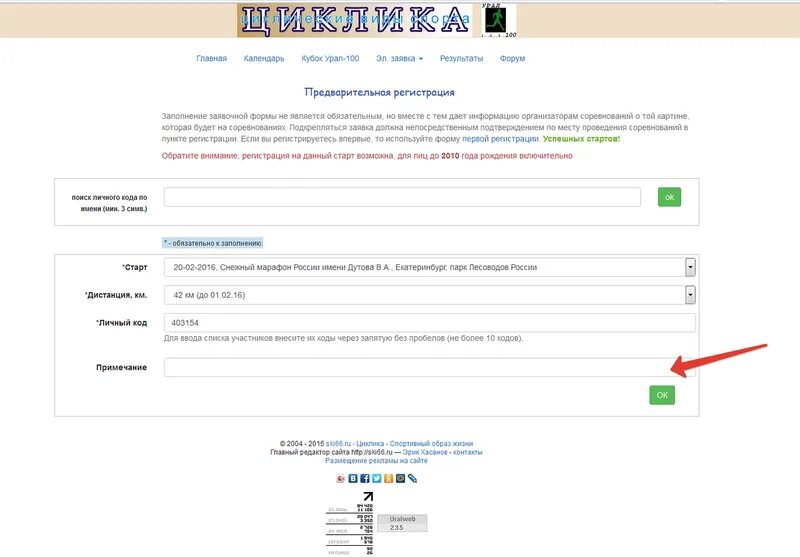Click the personal code search field
The image size is (800, 557).
coord(402,197)
